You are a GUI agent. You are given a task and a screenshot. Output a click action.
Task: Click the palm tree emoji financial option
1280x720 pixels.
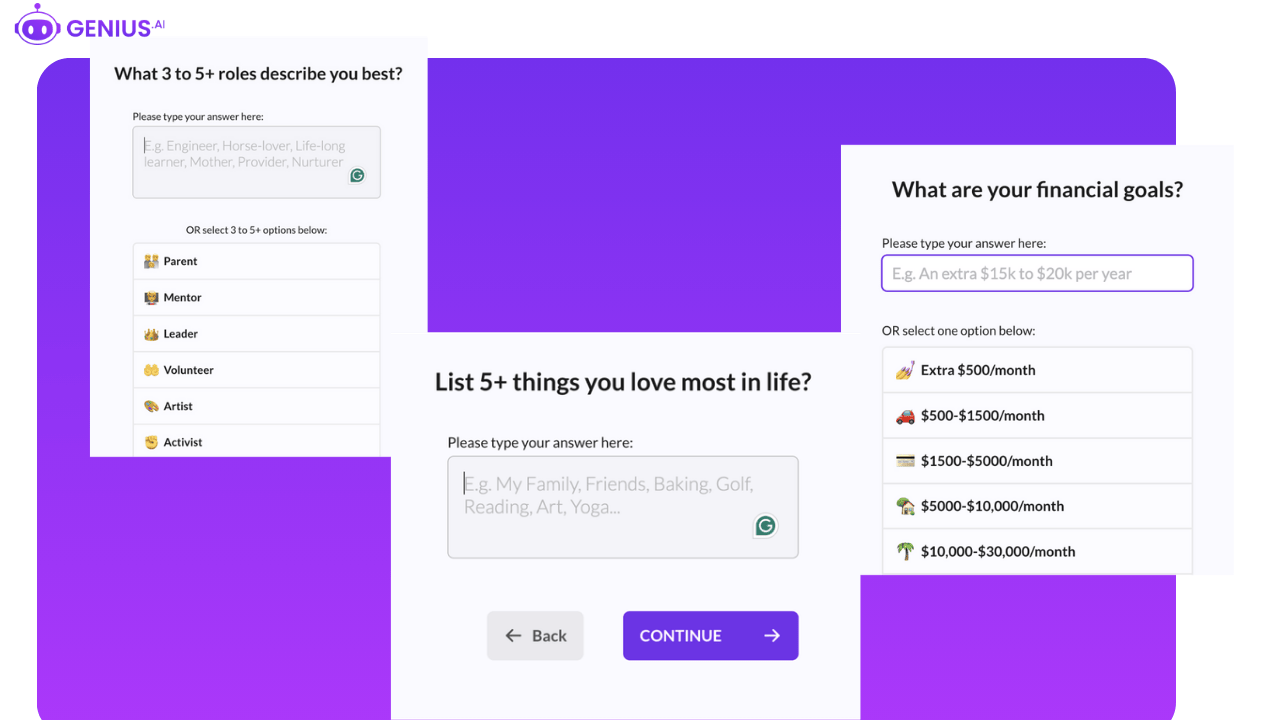[x=905, y=551]
